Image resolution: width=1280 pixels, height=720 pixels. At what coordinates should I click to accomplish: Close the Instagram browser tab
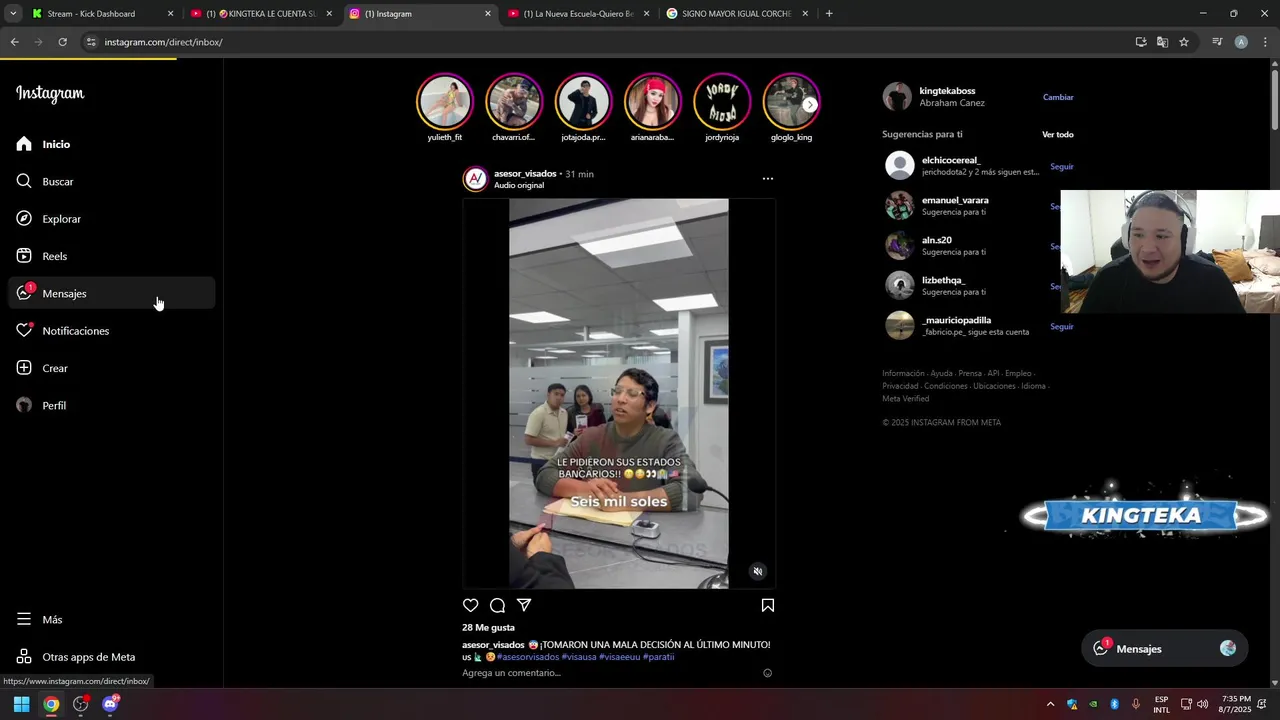coord(488,14)
